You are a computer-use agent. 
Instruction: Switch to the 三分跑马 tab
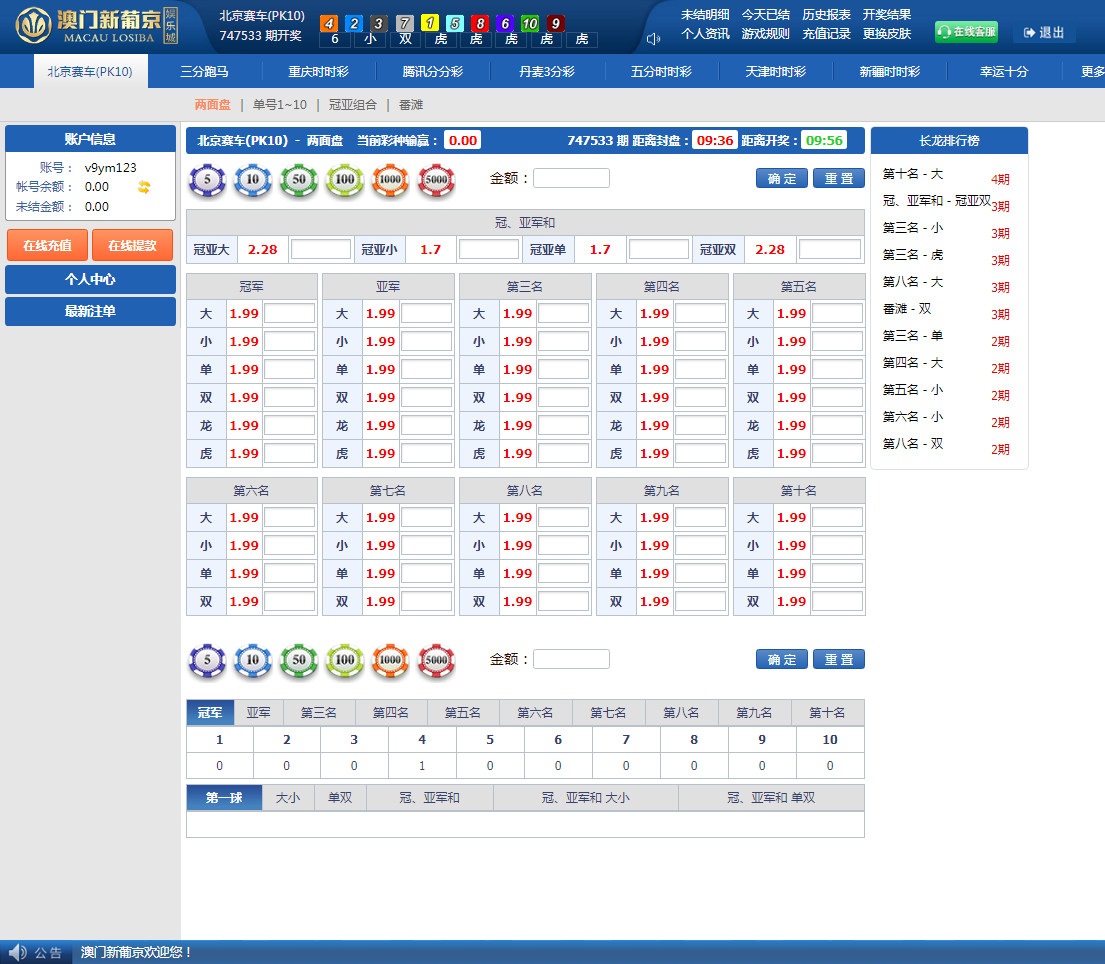coord(204,72)
